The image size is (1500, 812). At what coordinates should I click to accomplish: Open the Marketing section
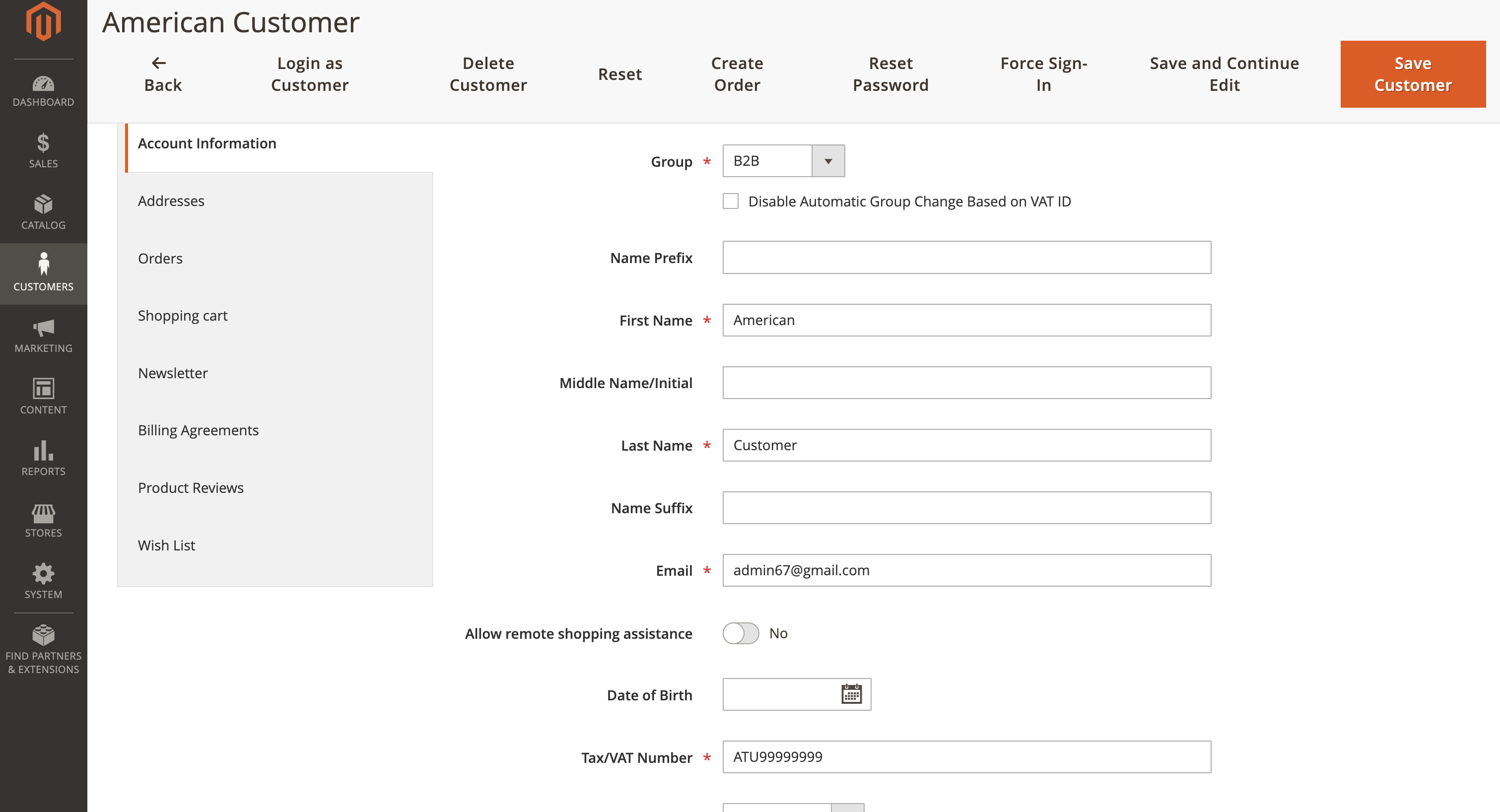click(x=43, y=335)
